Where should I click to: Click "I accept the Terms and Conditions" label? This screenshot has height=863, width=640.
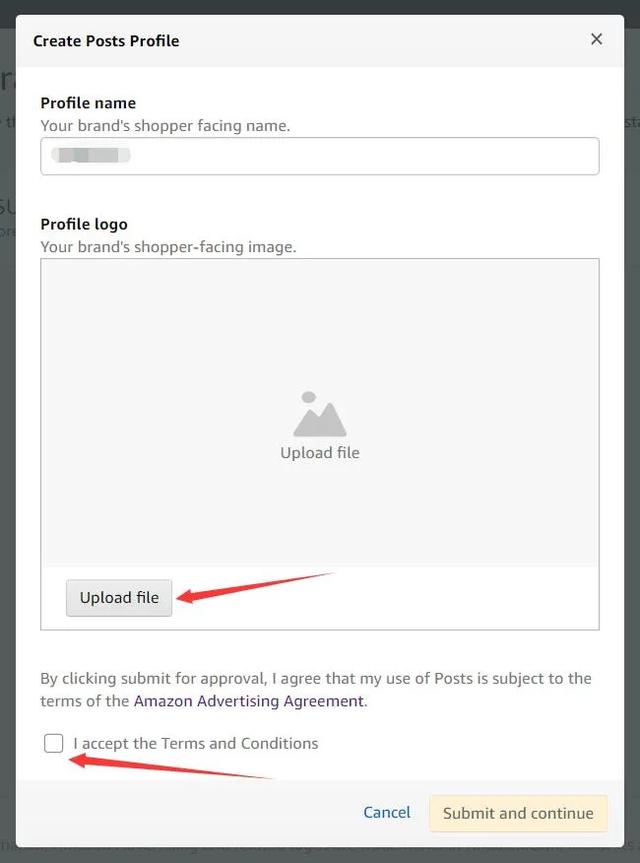click(x=196, y=744)
